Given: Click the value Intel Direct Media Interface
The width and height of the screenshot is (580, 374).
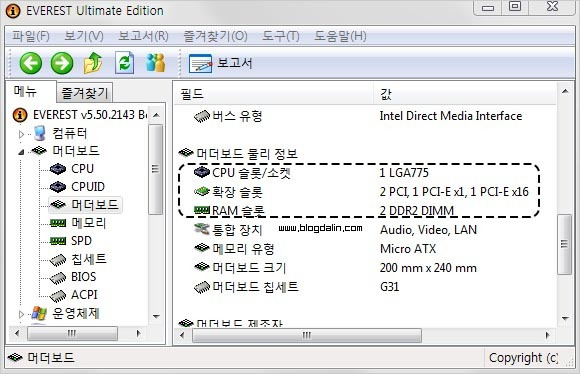Looking at the screenshot, I should [451, 116].
